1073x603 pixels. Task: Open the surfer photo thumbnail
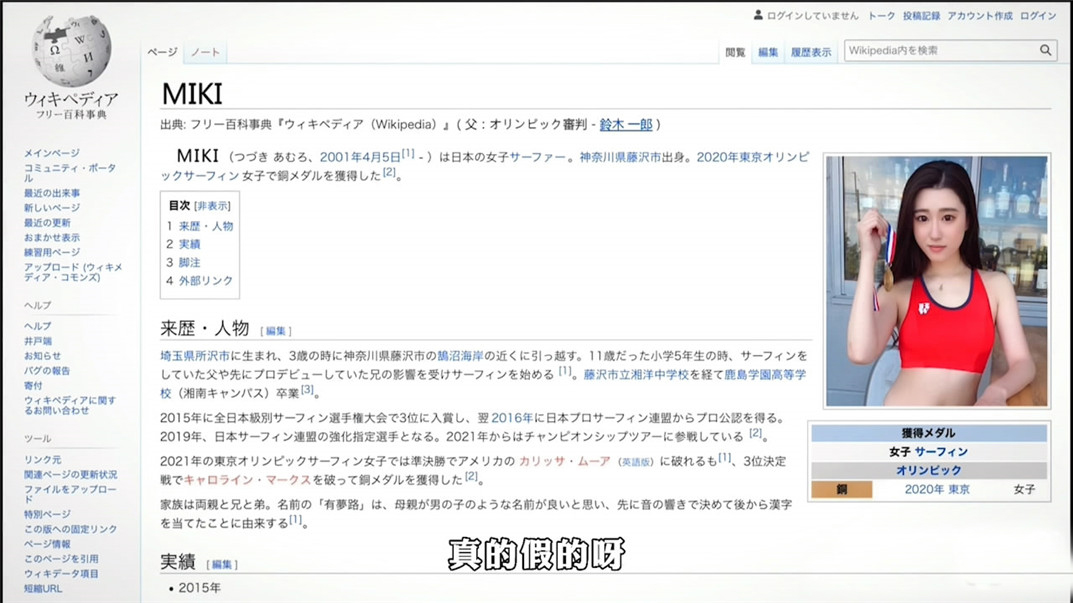pyautogui.click(x=936, y=281)
